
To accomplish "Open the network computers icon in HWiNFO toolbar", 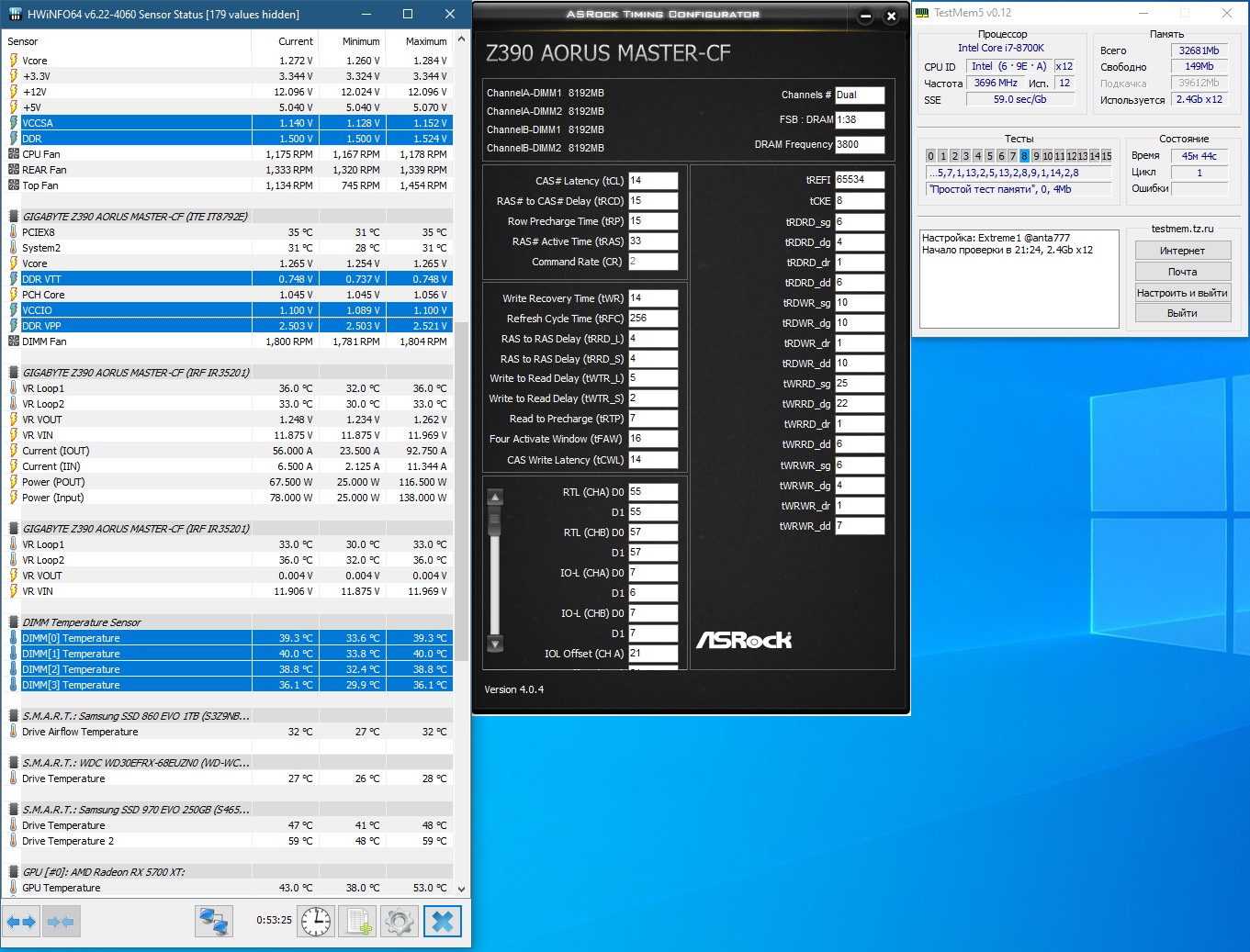I will (x=214, y=922).
